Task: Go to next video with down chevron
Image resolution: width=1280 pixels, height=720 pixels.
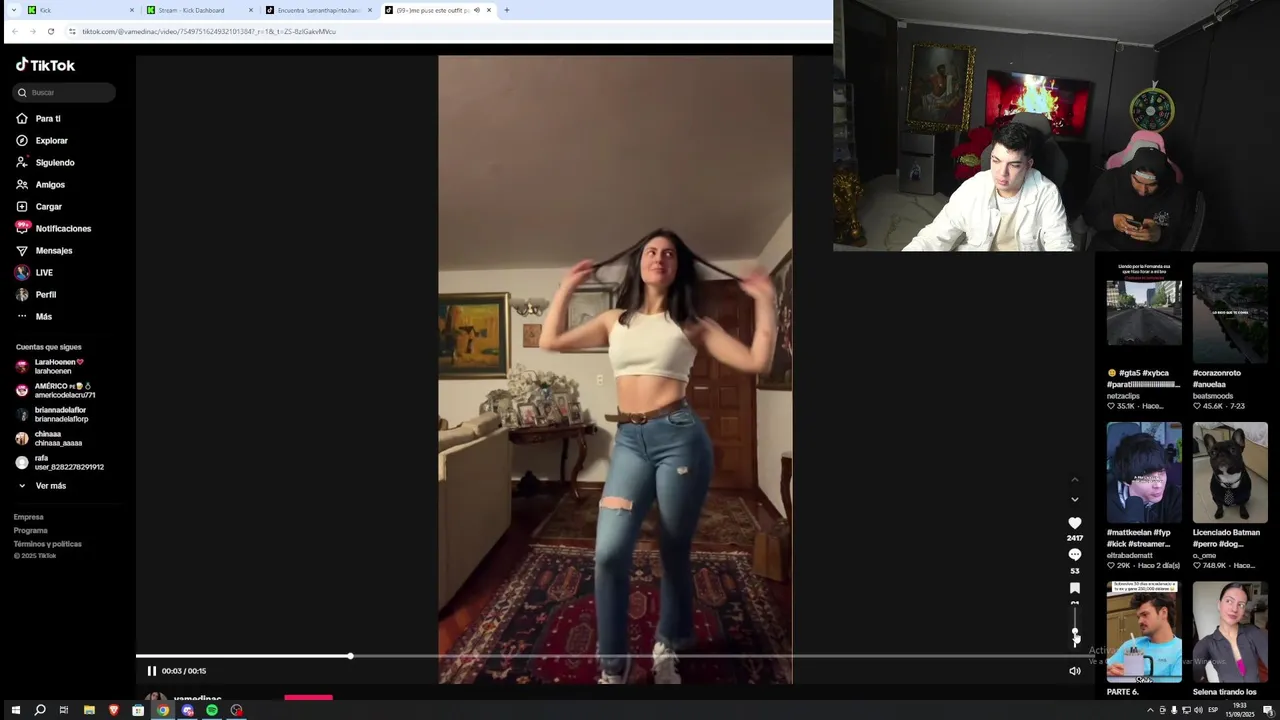Action: coord(1075,499)
